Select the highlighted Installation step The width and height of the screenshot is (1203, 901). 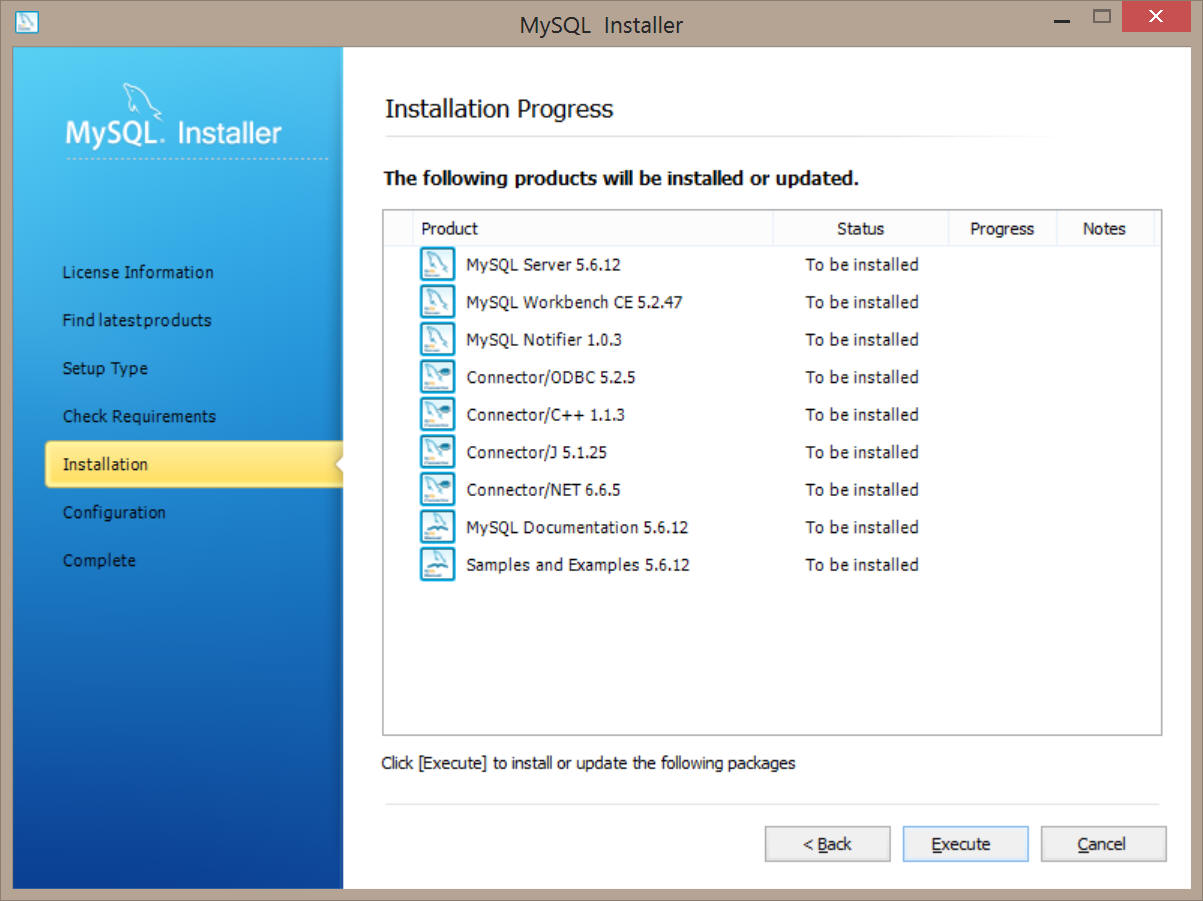point(193,464)
